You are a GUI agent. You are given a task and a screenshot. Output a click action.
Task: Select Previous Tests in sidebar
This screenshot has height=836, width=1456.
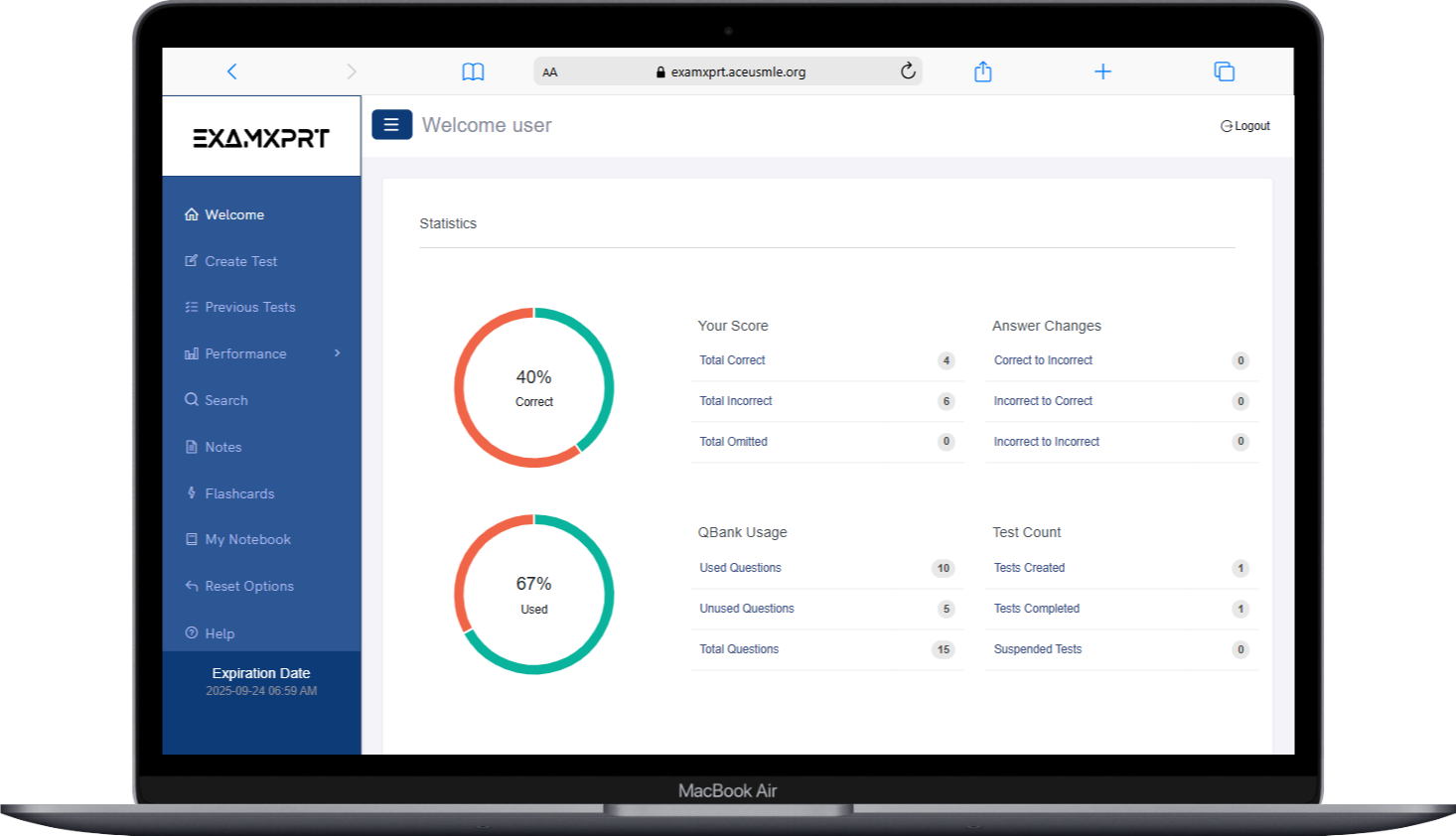[249, 308]
